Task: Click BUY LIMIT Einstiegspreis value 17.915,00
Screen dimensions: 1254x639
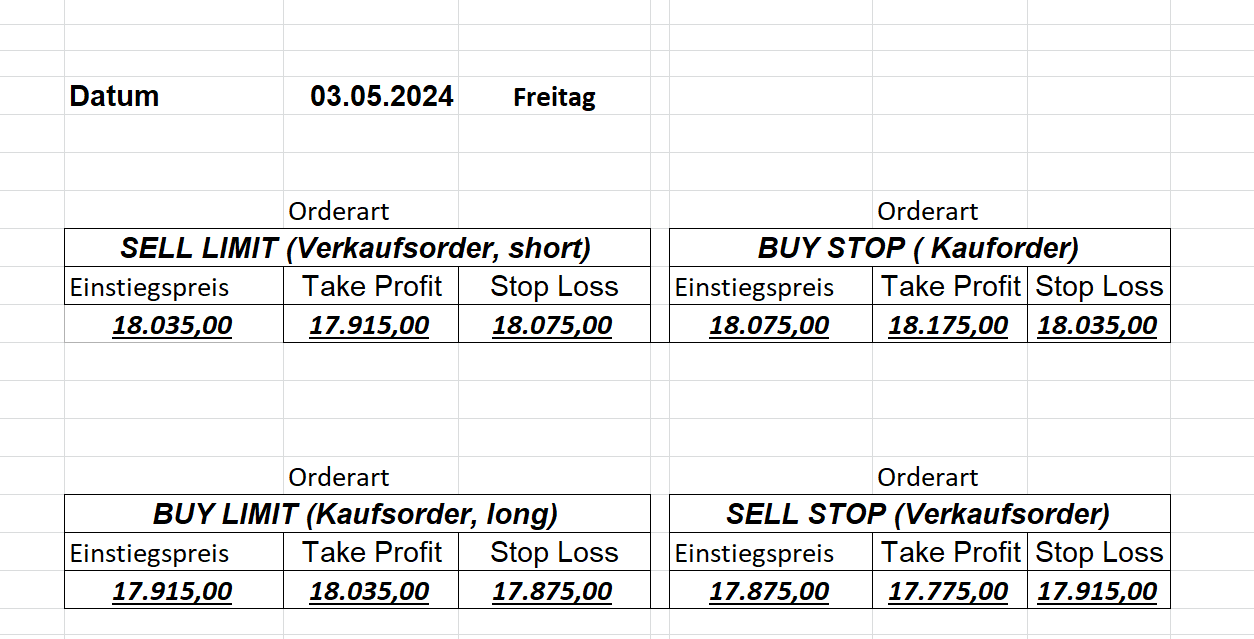Action: [x=172, y=592]
